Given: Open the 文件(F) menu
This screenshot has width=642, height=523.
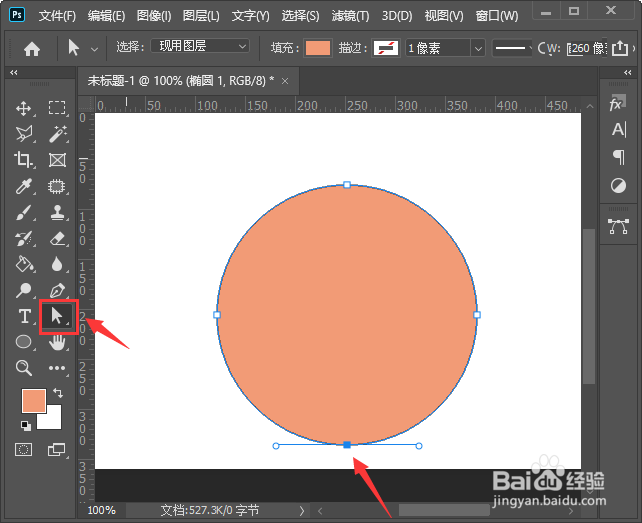Looking at the screenshot, I should pyautogui.click(x=57, y=16).
